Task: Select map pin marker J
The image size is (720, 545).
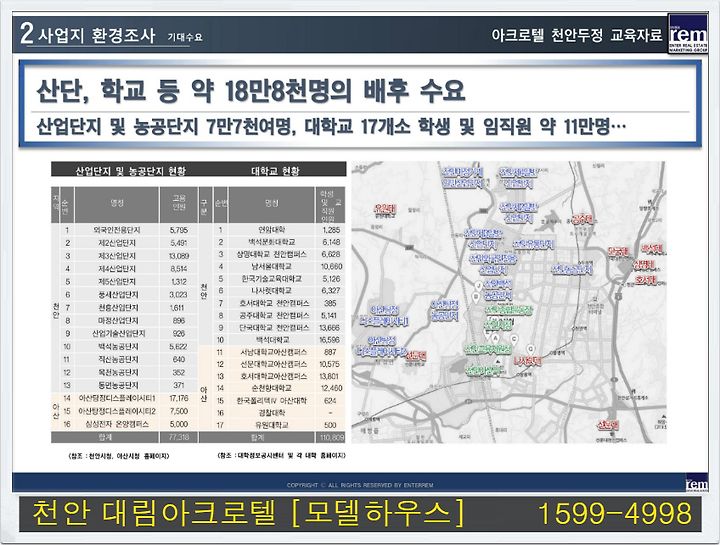Action: (x=478, y=286)
